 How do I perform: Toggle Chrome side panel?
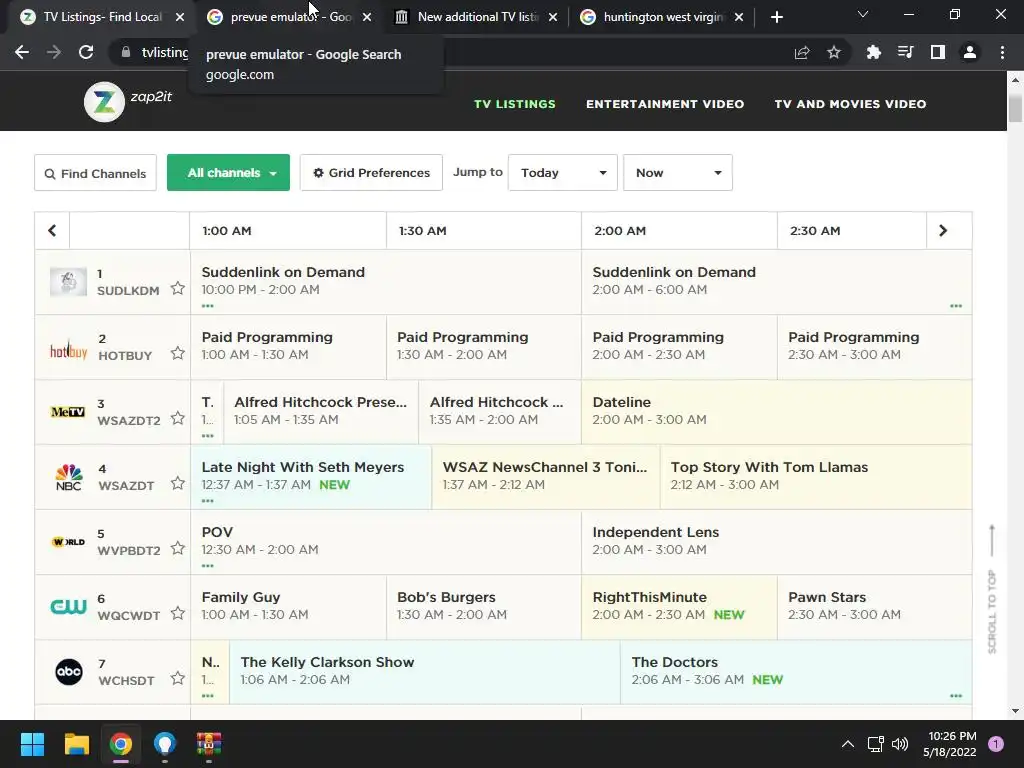[938, 52]
